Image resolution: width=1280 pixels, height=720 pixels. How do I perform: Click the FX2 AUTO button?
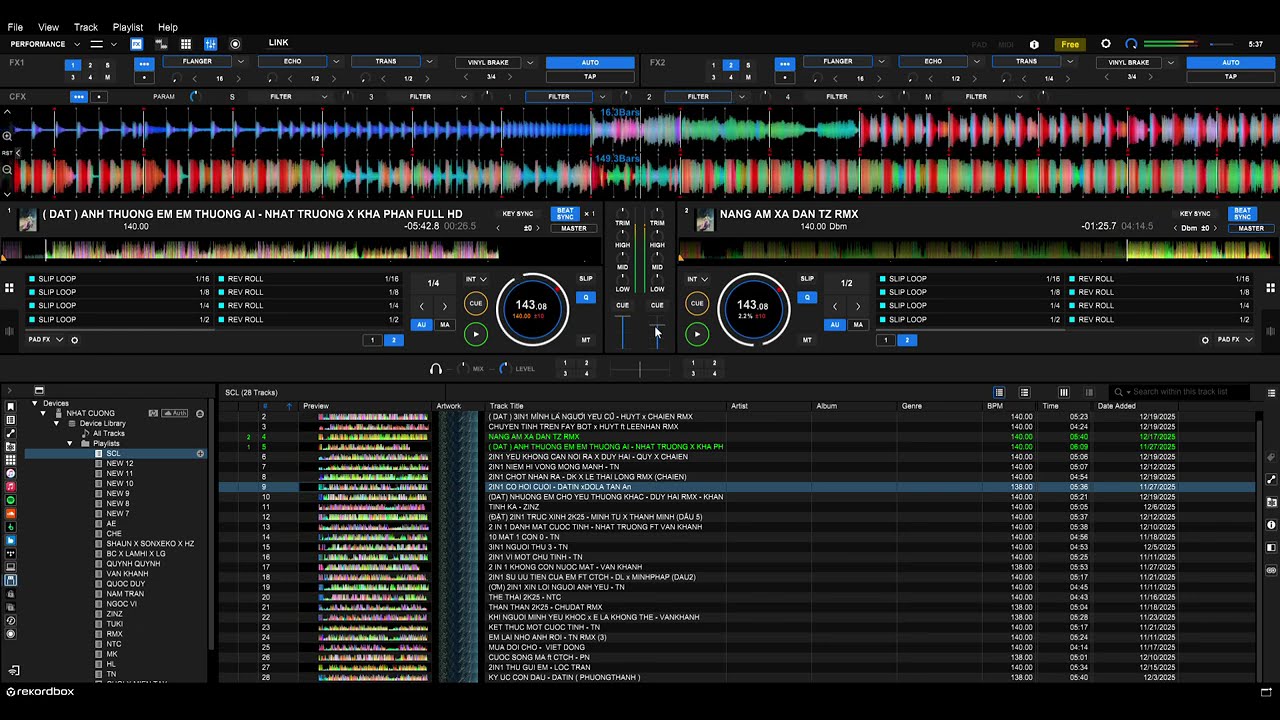point(1231,62)
